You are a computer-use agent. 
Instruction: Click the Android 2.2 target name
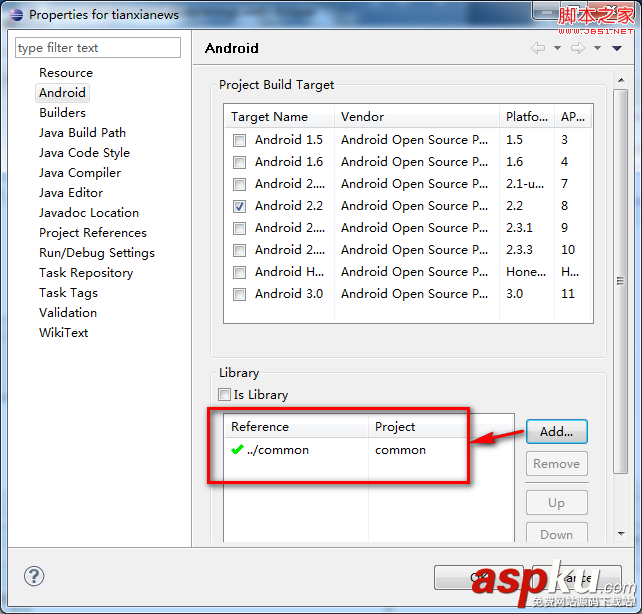(289, 206)
